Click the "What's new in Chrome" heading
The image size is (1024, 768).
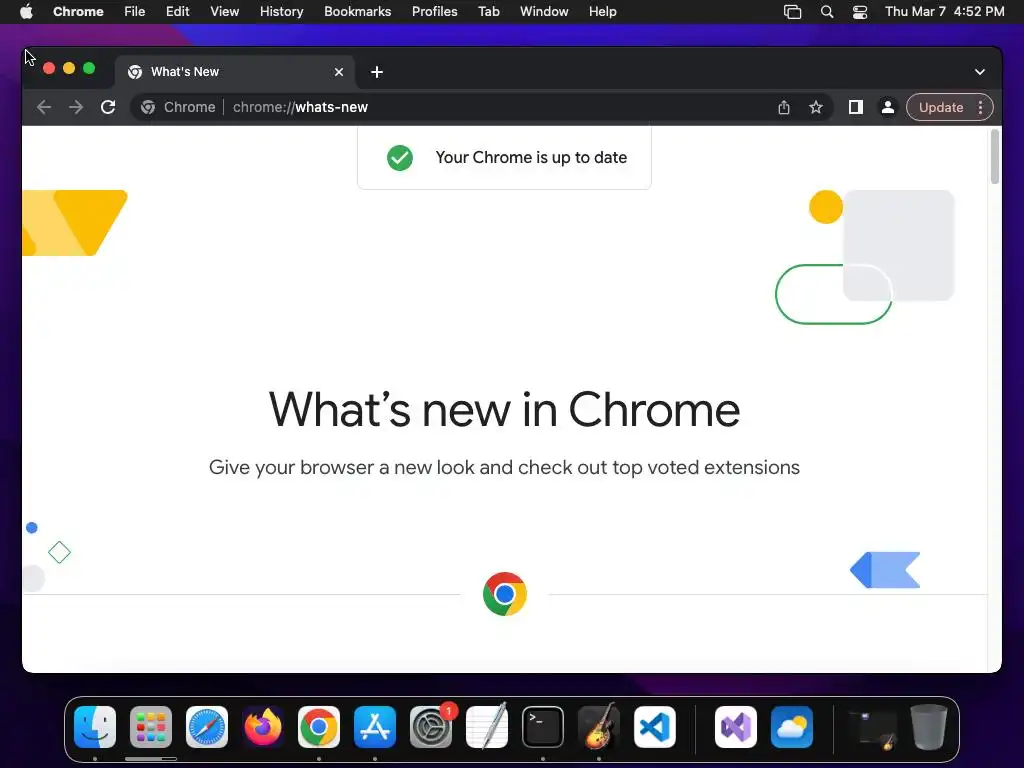[504, 410]
